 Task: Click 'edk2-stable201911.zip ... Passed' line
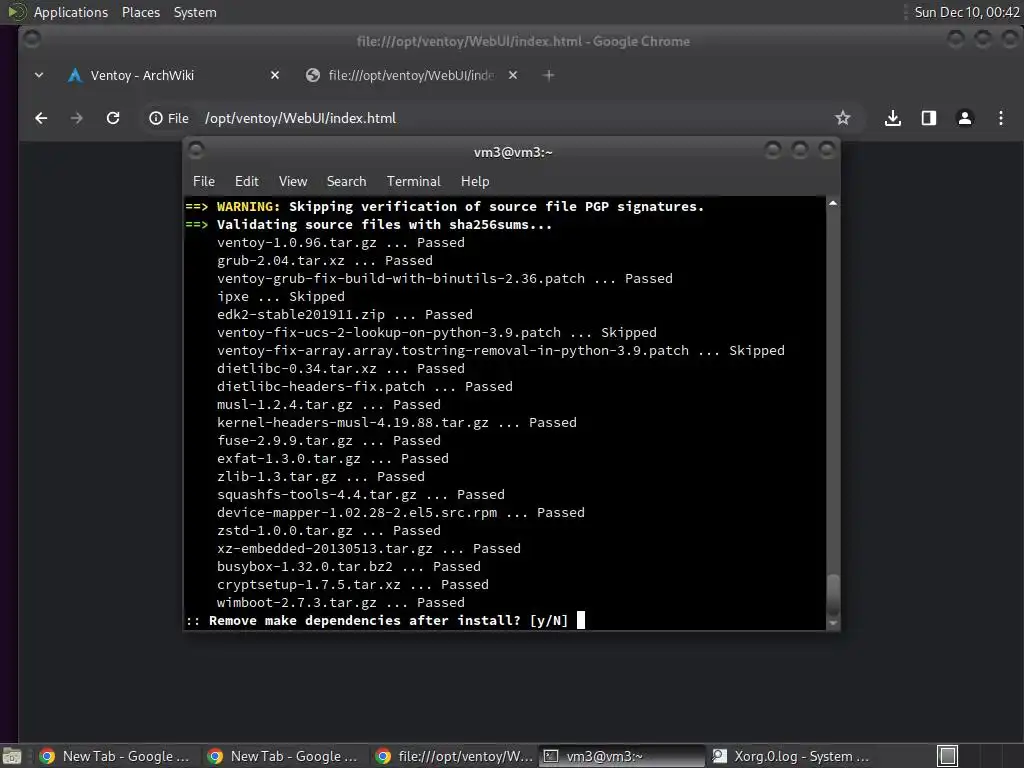click(x=345, y=315)
